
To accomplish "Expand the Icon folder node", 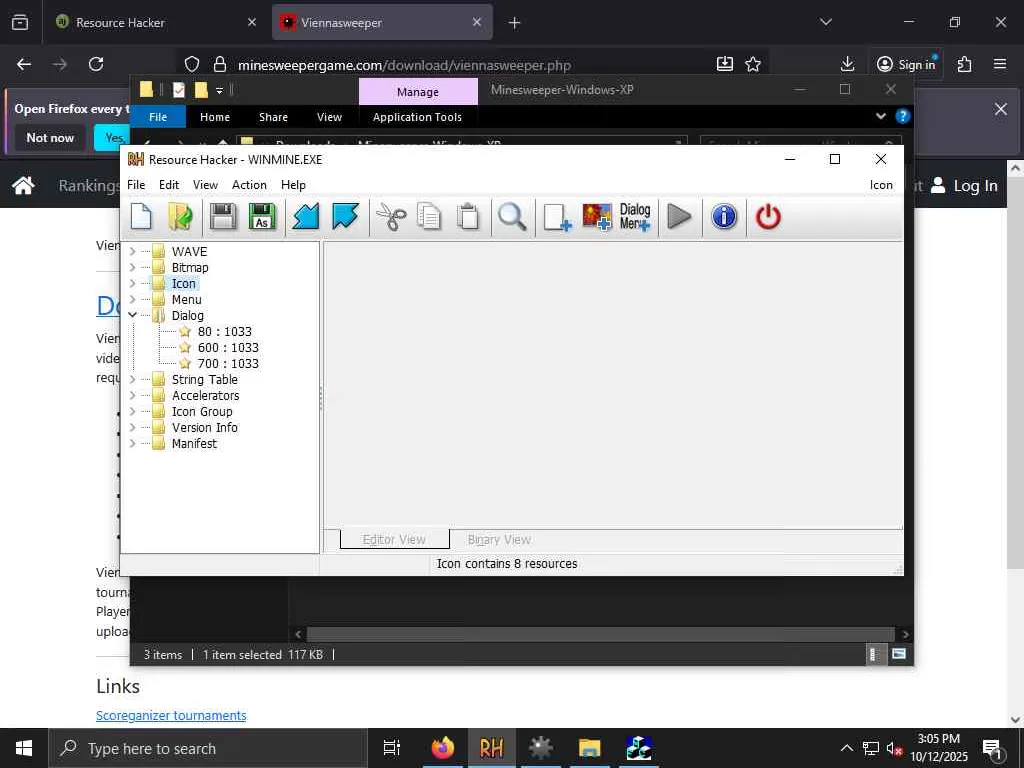I will pyautogui.click(x=133, y=283).
